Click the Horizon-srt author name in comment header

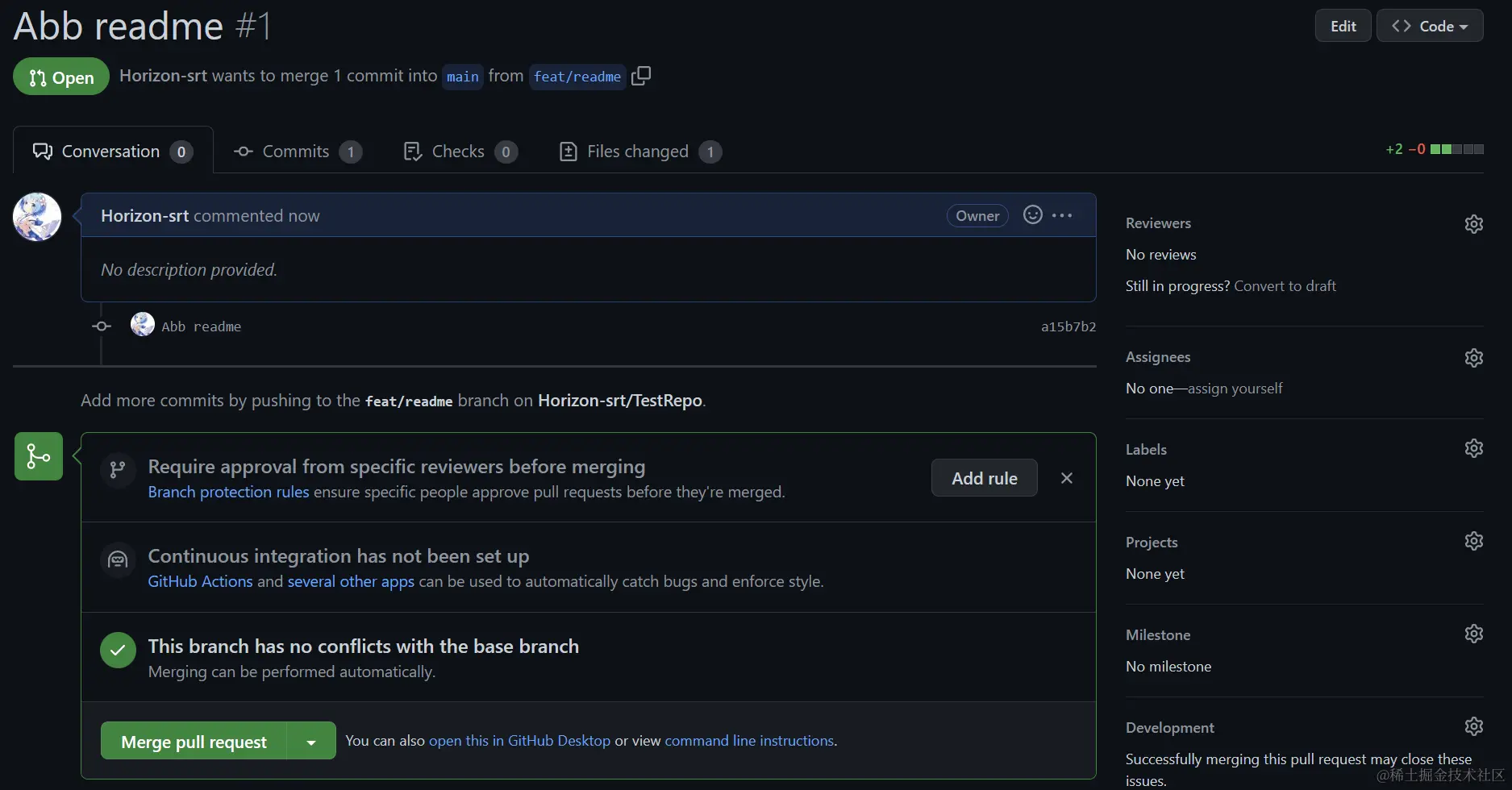tap(144, 215)
